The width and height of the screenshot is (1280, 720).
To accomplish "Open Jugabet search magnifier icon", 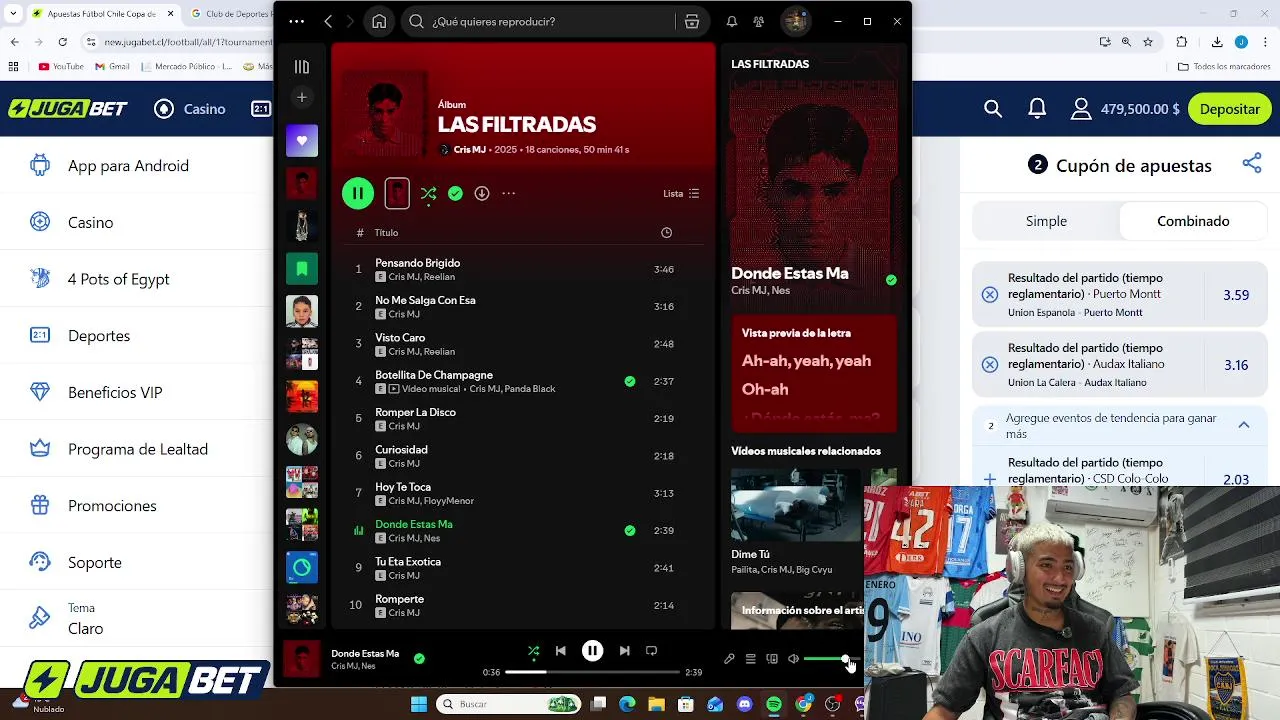I will 993,109.
